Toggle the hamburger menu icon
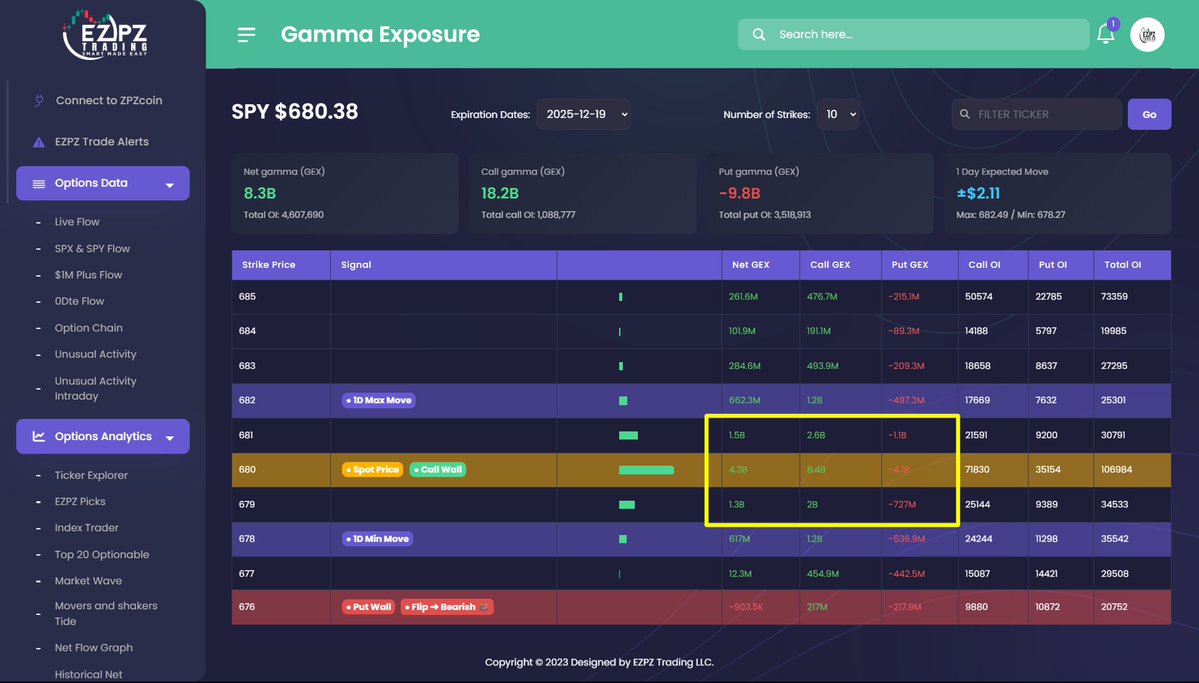1199x683 pixels. [246, 34]
